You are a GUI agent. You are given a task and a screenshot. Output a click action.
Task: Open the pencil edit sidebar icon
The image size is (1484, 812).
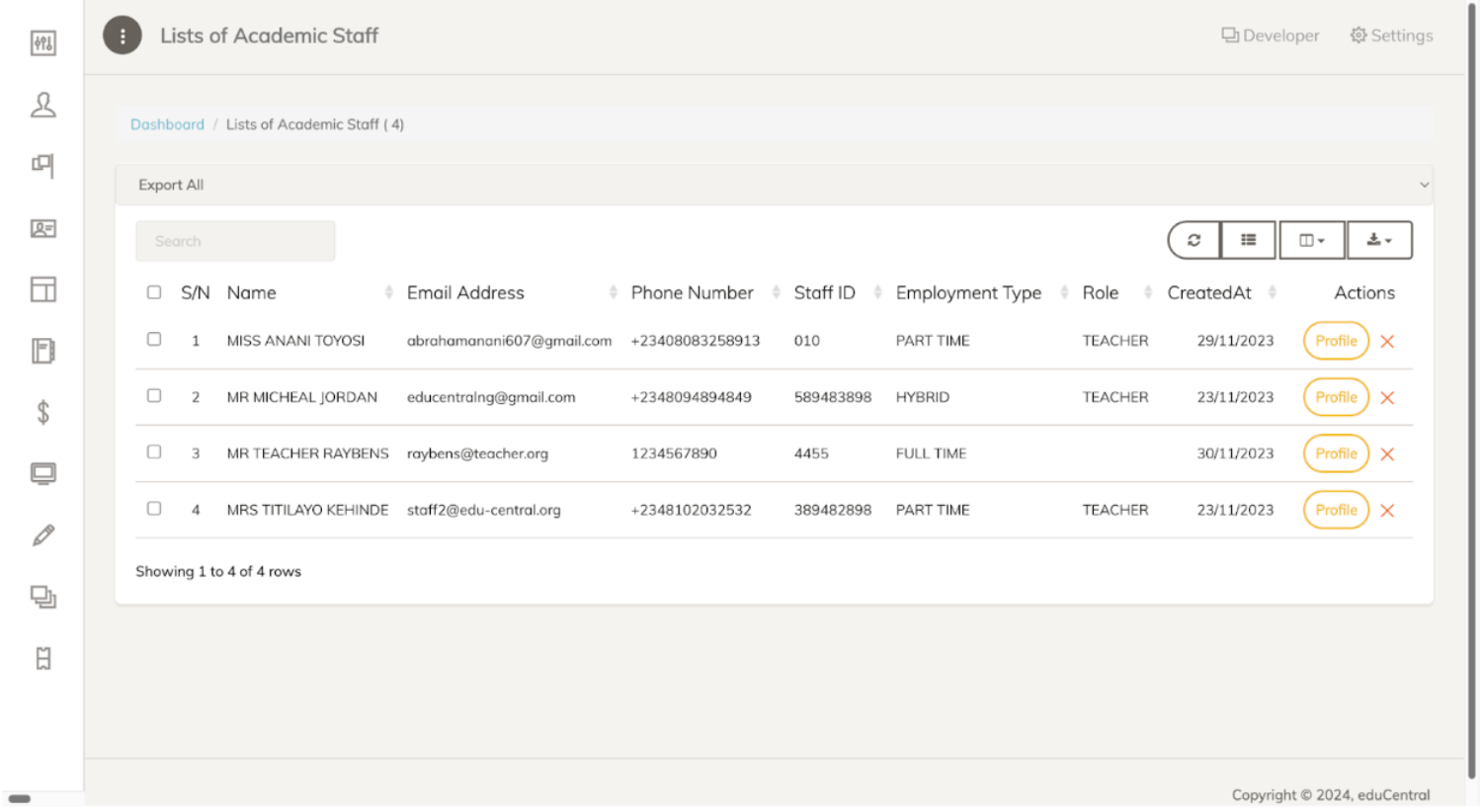click(43, 535)
